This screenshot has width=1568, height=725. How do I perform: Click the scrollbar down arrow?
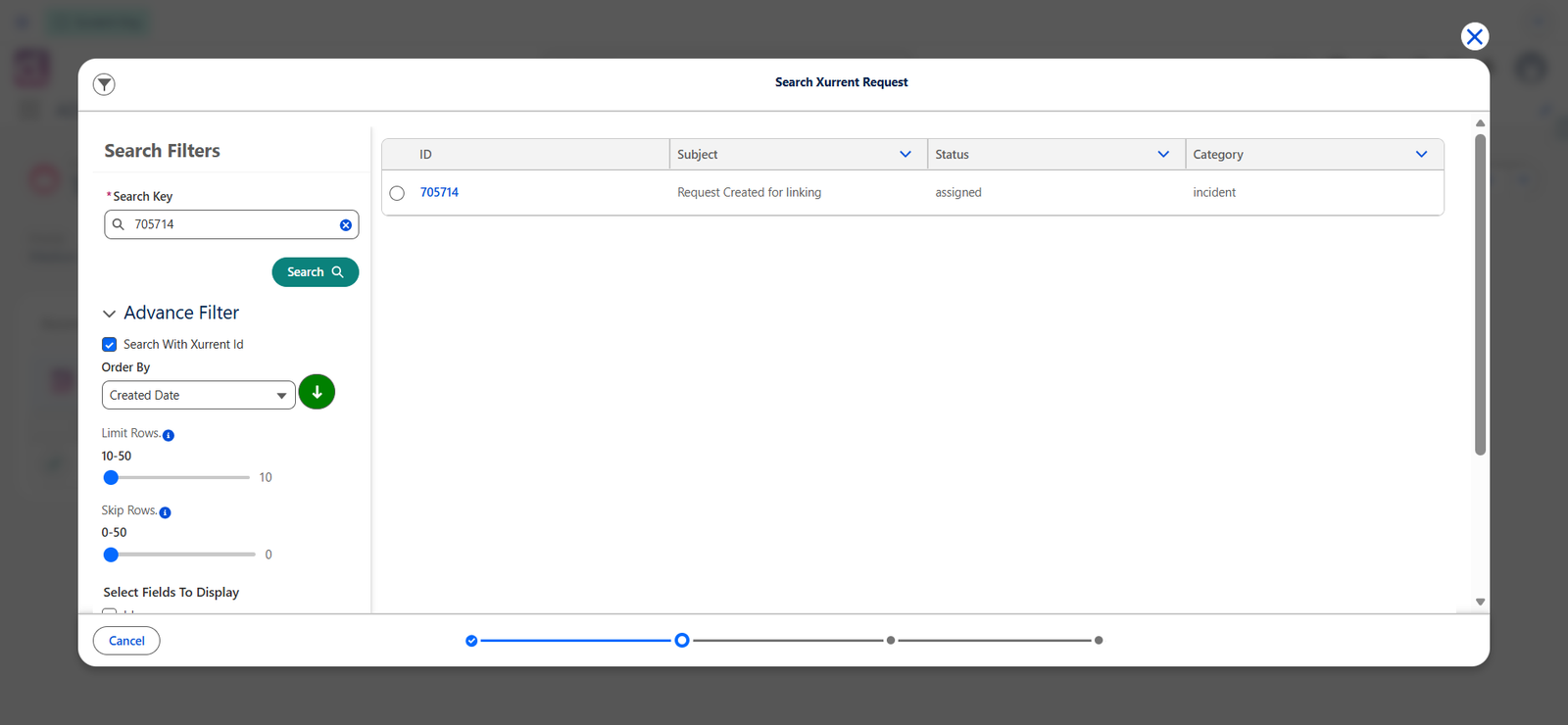click(x=1480, y=602)
